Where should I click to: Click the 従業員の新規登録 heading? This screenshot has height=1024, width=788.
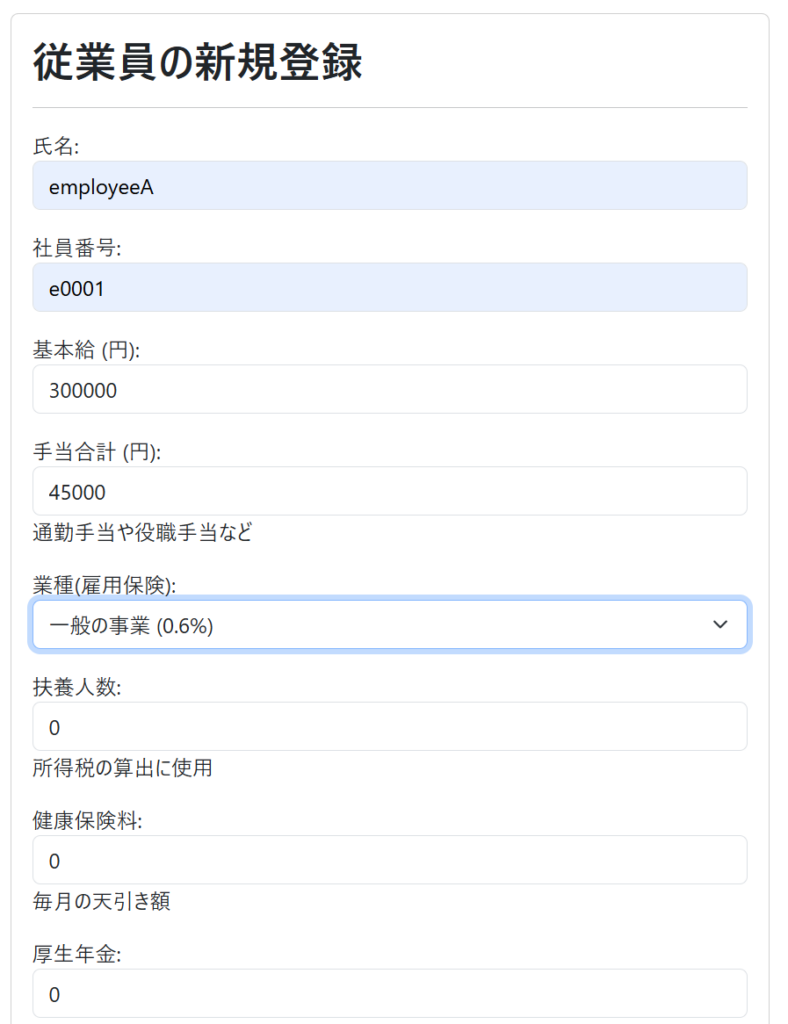pos(197,62)
